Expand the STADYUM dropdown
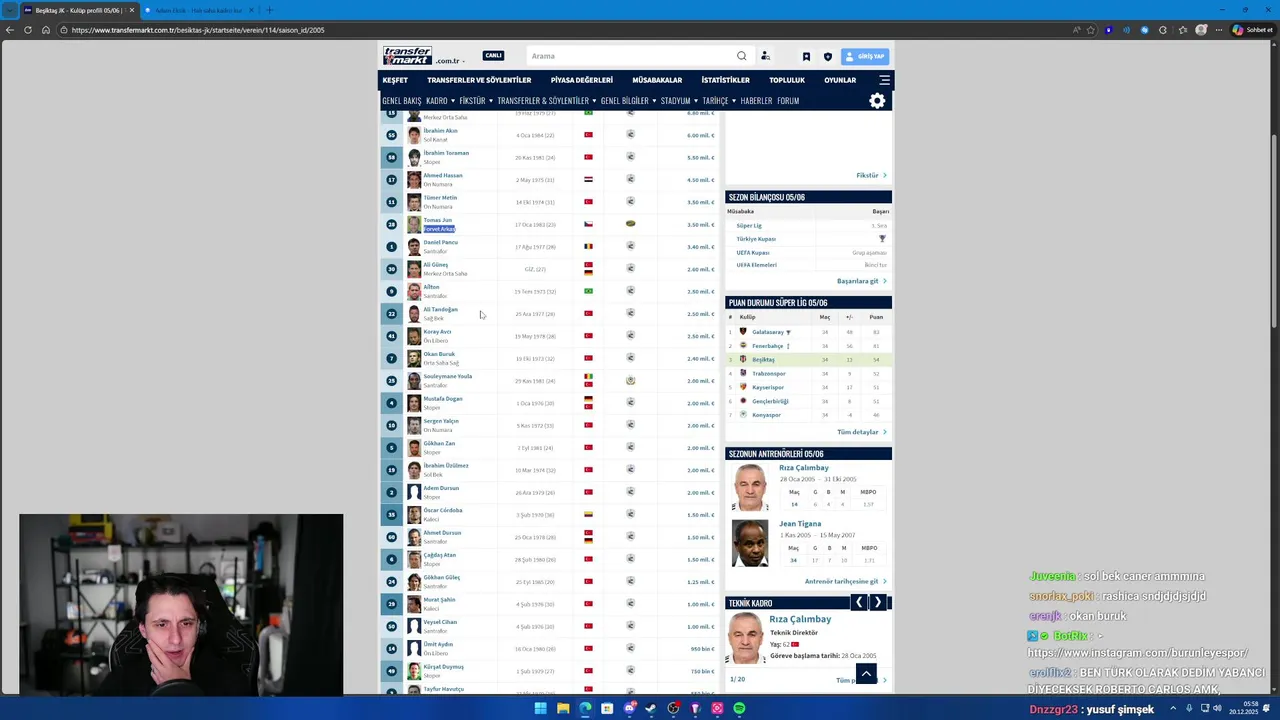 (x=679, y=101)
